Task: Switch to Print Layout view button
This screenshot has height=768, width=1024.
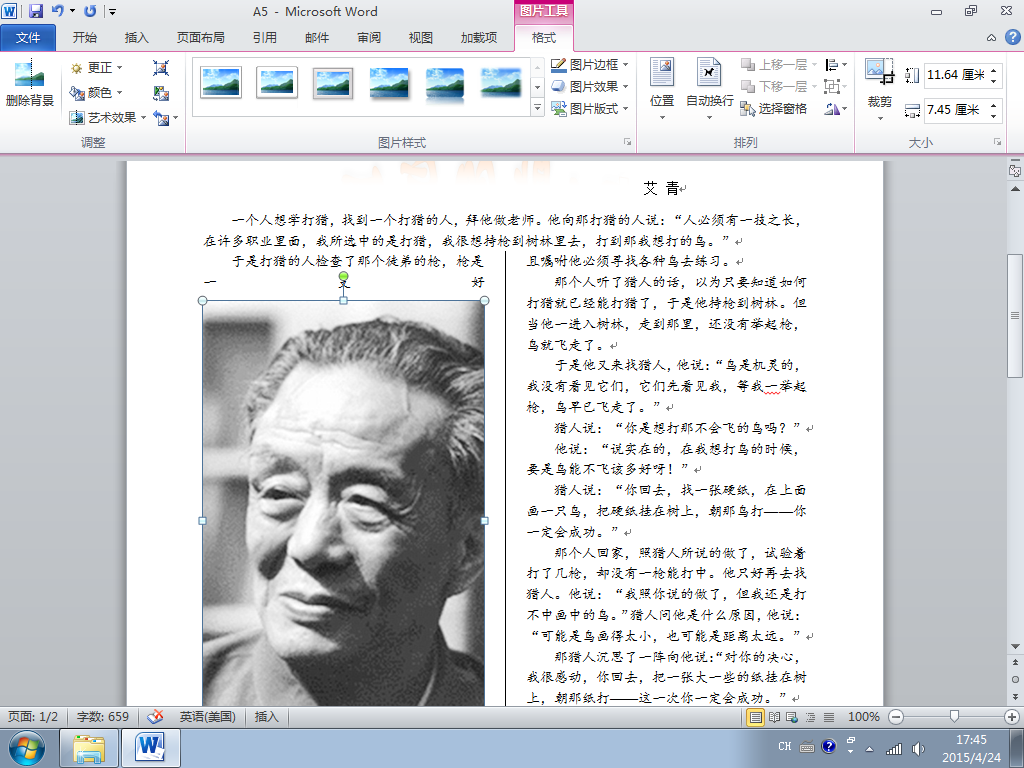Action: (x=756, y=717)
